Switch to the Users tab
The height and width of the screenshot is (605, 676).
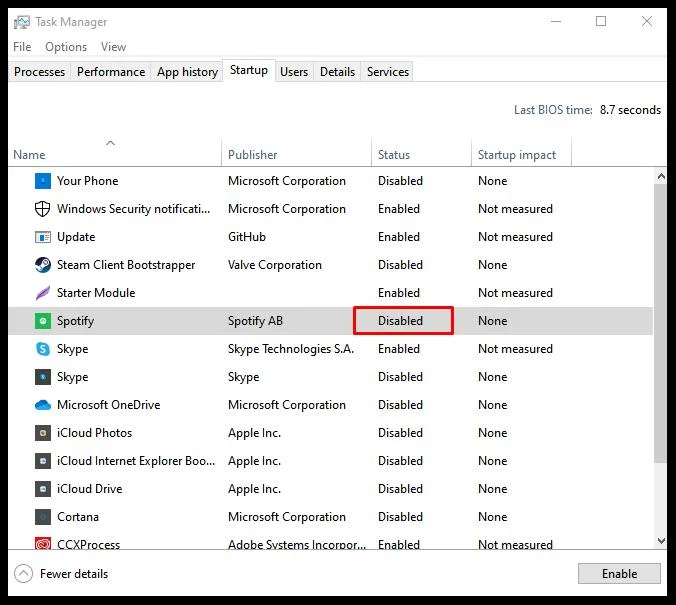pos(294,72)
